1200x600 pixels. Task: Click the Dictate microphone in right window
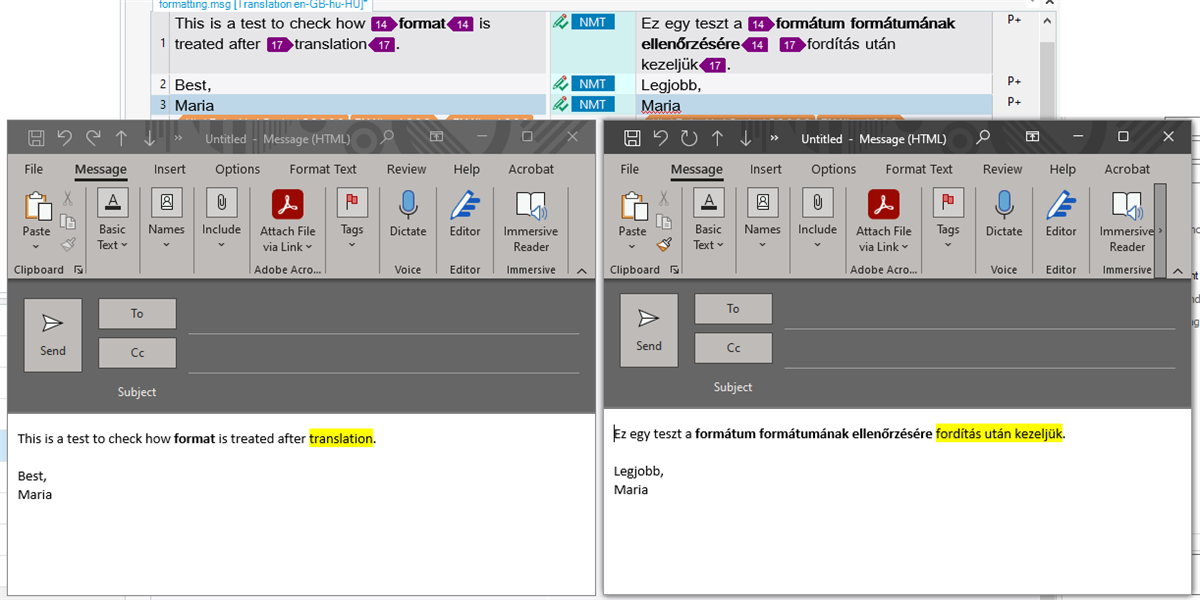point(1004,205)
